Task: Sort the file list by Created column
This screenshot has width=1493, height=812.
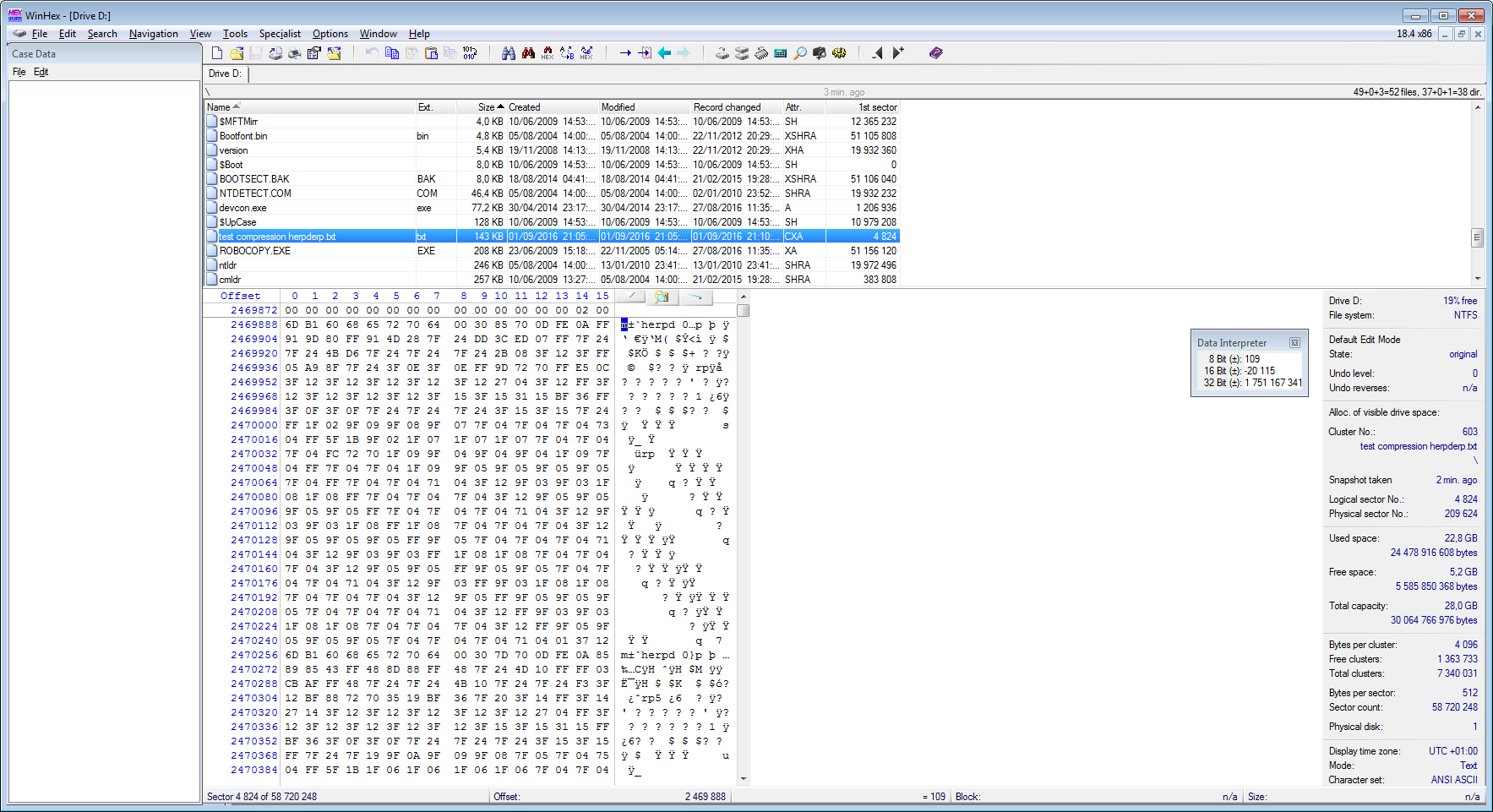Action: coord(553,107)
